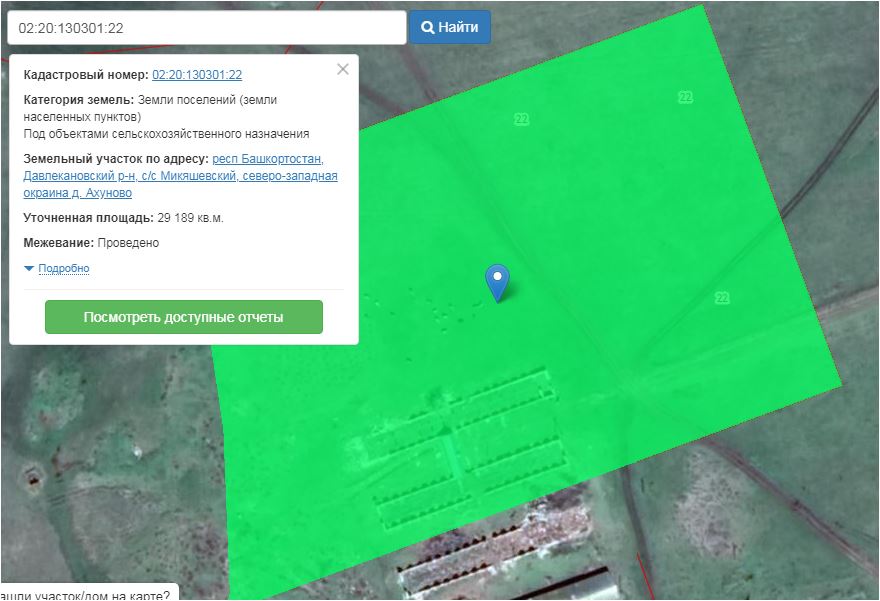Click the Уточненная площадь value 29 189 кв.м.
The image size is (880, 601).
(190, 218)
